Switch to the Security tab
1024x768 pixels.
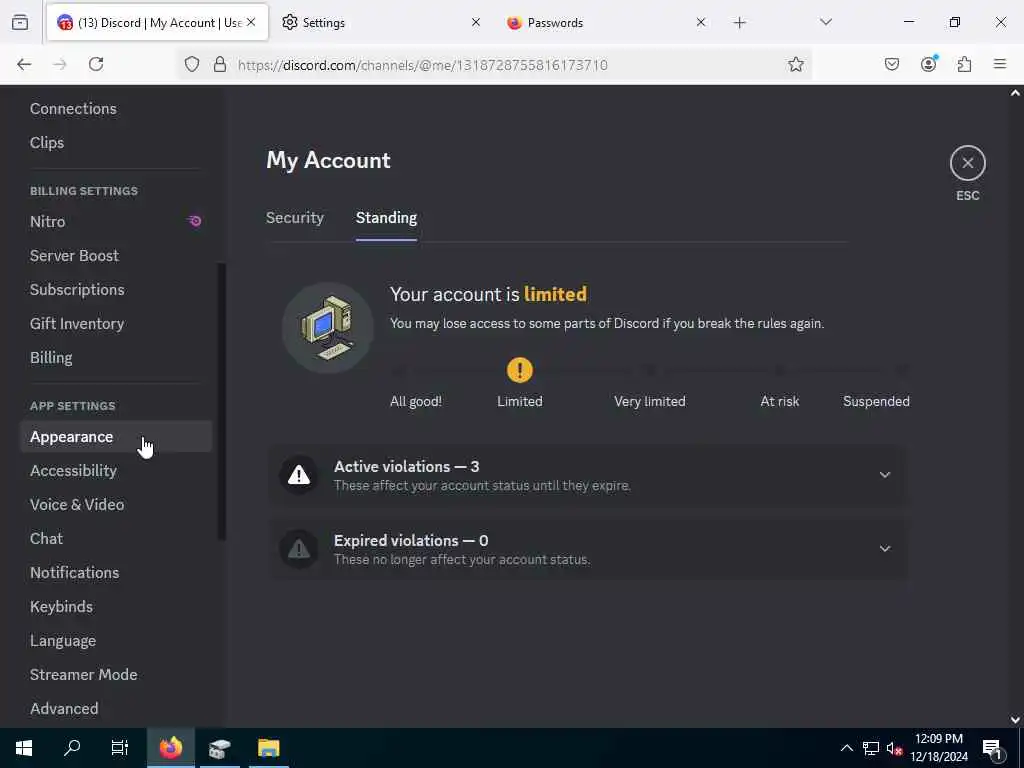295,217
